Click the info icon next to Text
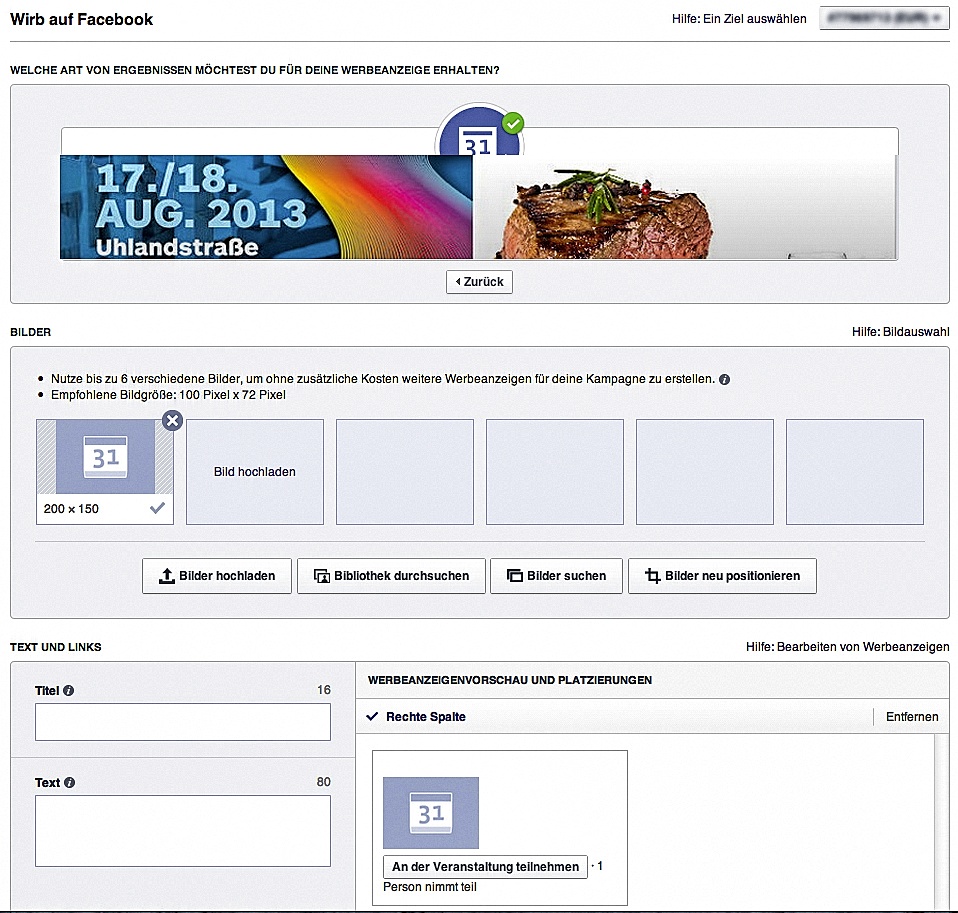This screenshot has height=913, width=958. point(70,782)
